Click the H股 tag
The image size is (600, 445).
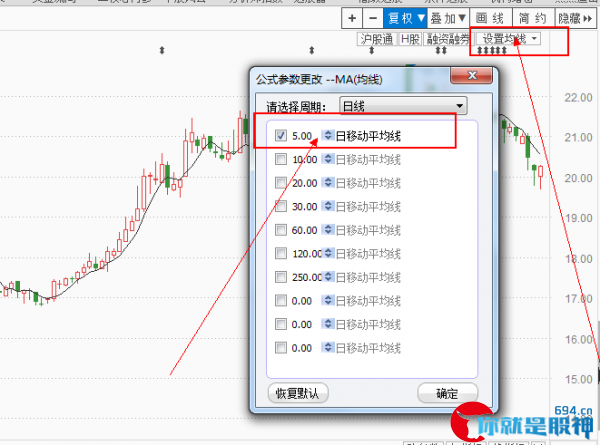tap(410, 39)
